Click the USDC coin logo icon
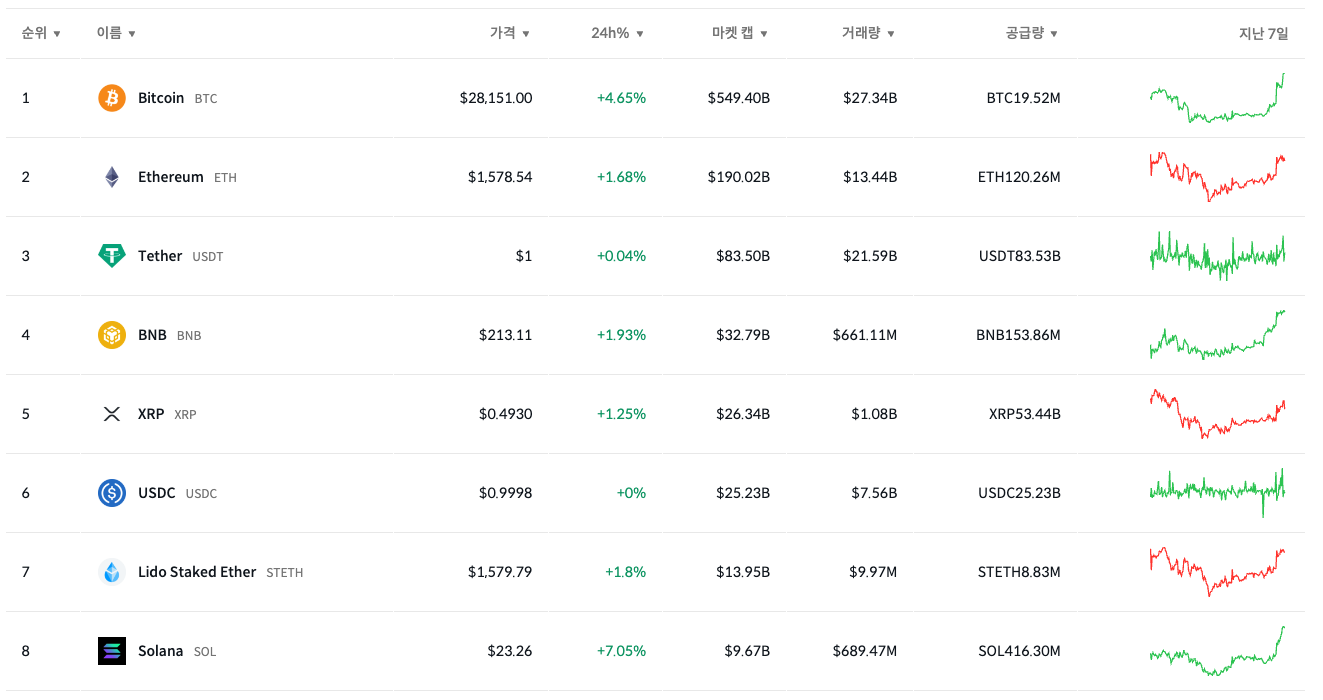Viewport: 1323px width, 700px height. (112, 493)
